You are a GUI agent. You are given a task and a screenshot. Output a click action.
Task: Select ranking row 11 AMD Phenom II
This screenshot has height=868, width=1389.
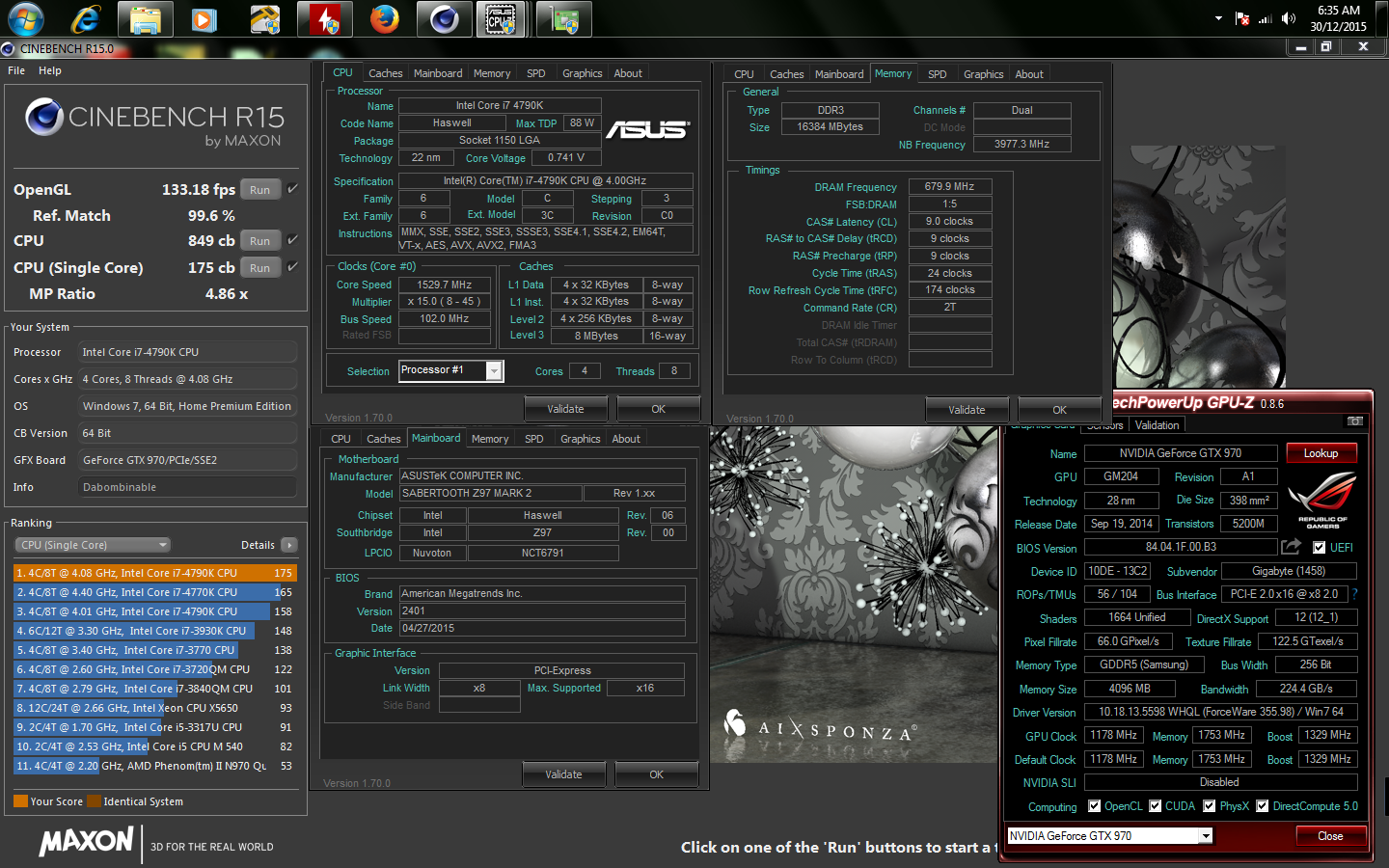click(155, 766)
